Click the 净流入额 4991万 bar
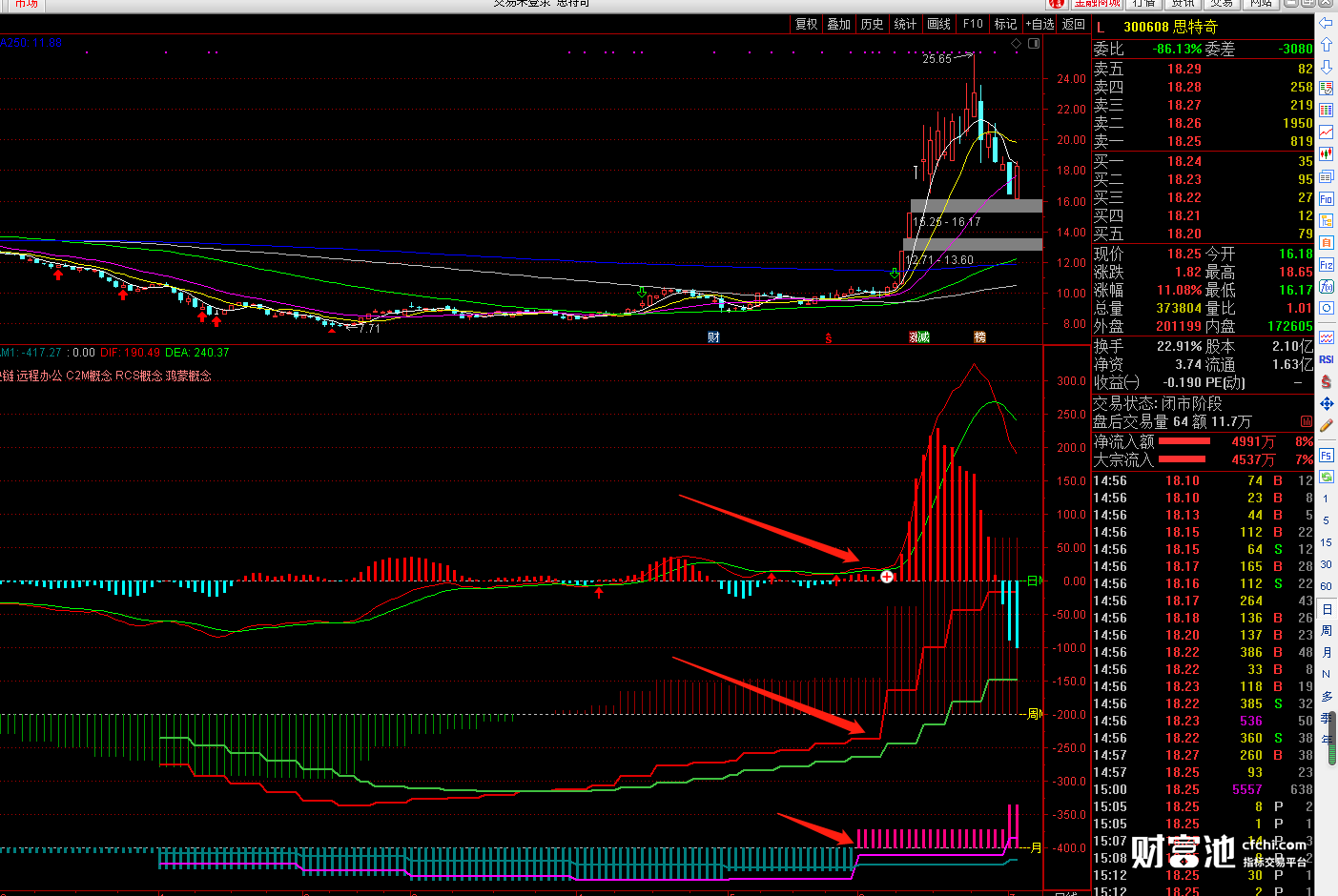The height and width of the screenshot is (896, 1338). click(1184, 441)
